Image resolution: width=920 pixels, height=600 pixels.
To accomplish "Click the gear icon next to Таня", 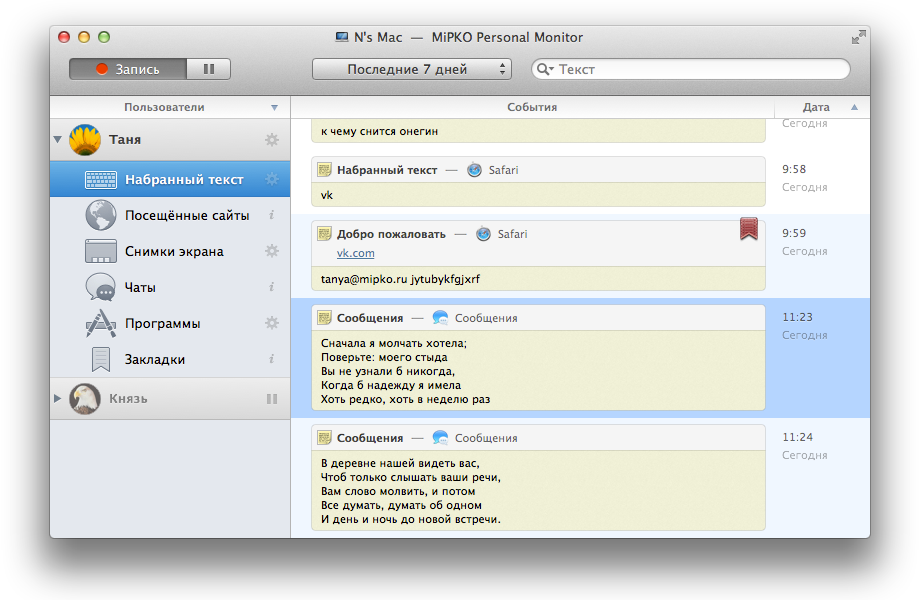I will pos(272,140).
